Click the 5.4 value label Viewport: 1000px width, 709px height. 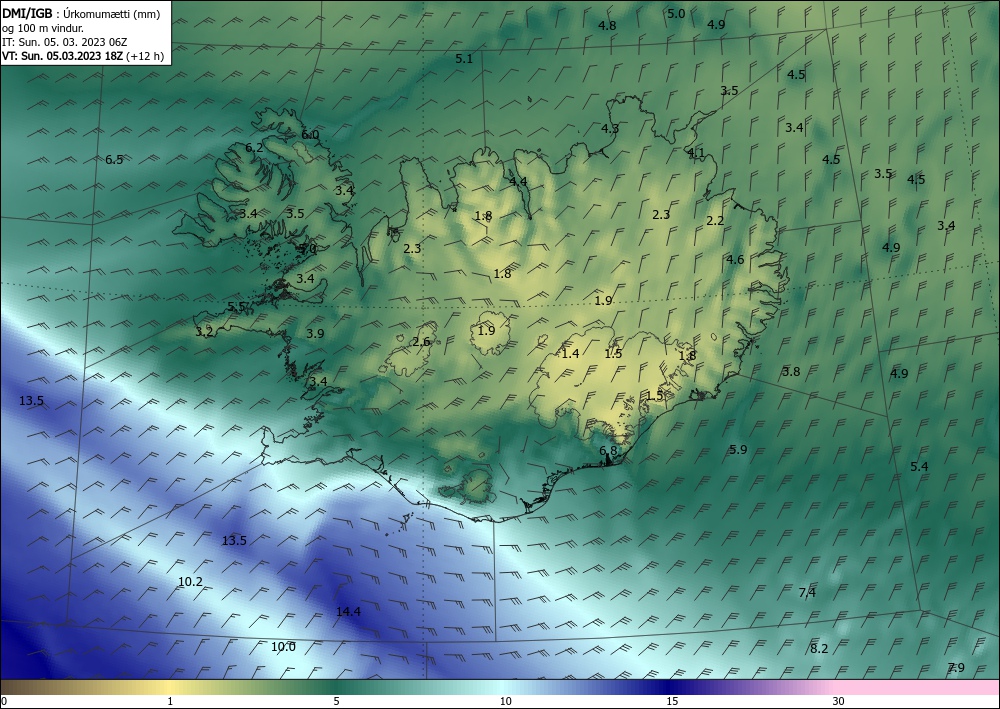coord(918,467)
